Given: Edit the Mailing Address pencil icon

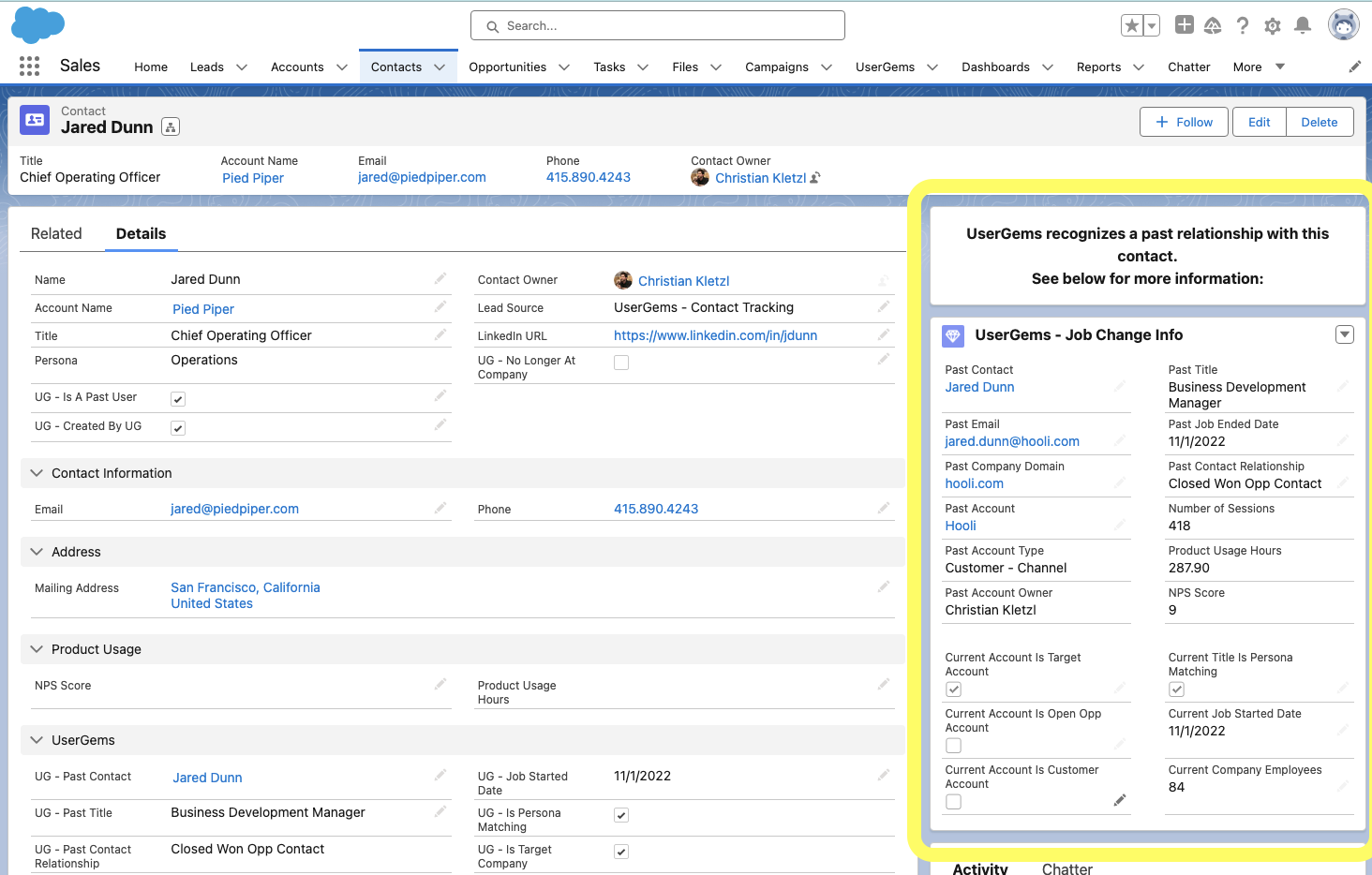Looking at the screenshot, I should 884,586.
